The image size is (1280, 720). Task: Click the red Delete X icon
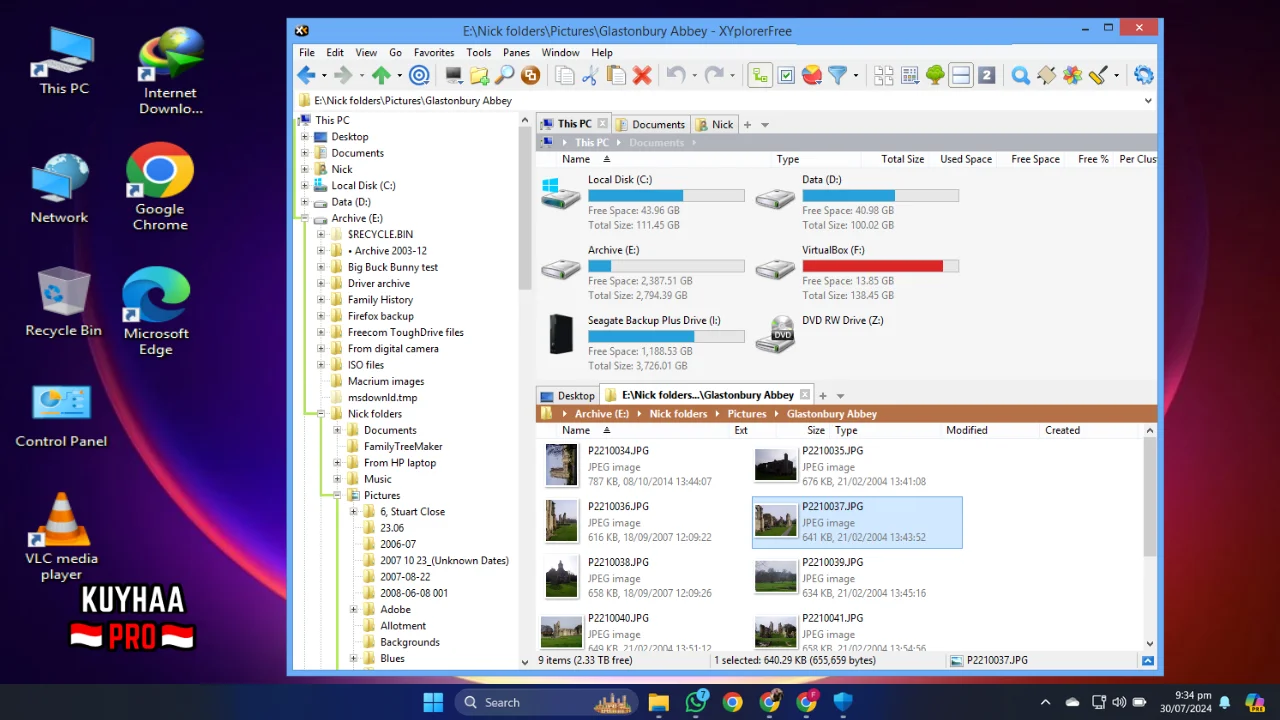point(642,75)
